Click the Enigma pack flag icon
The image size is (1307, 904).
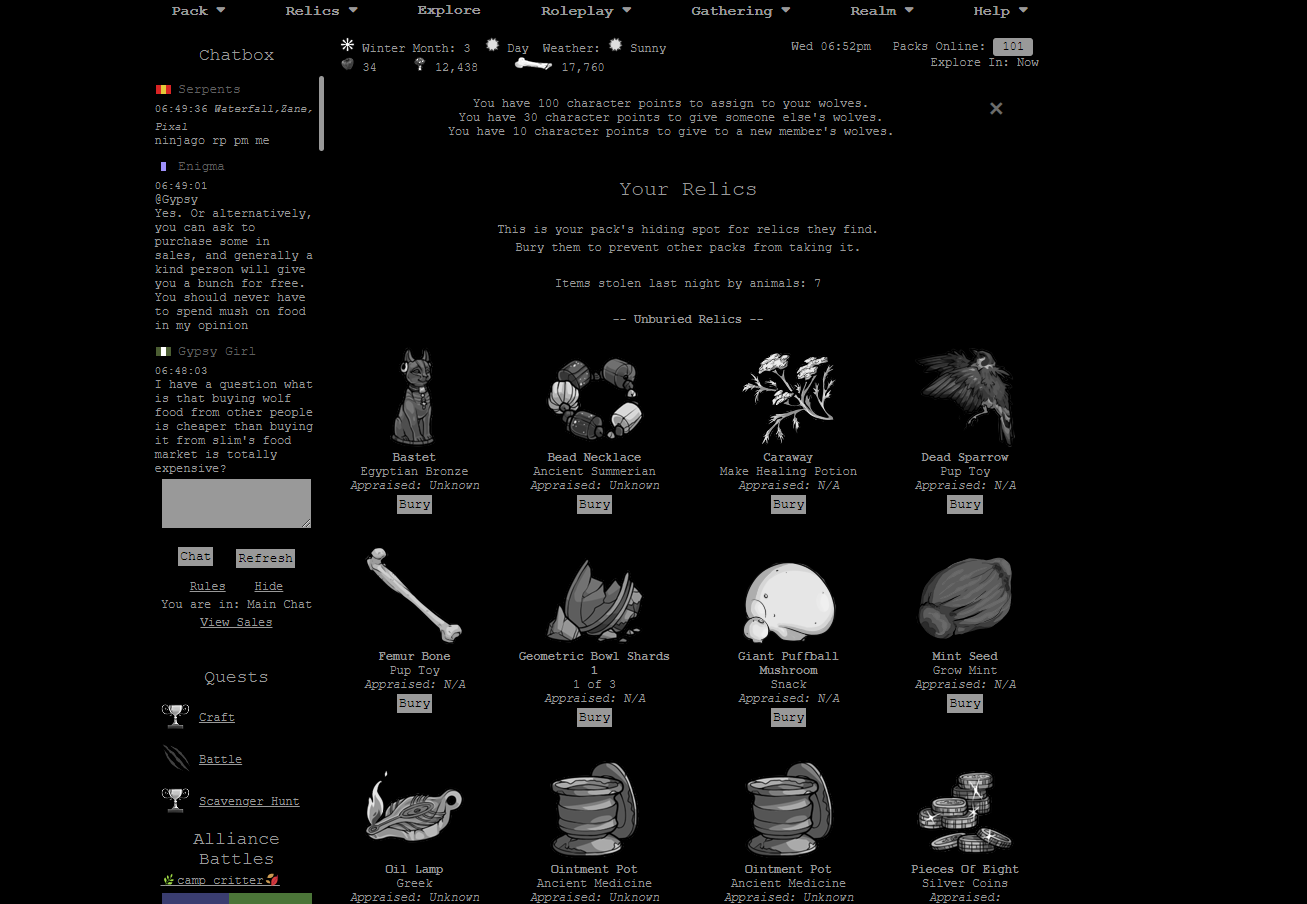tap(163, 166)
